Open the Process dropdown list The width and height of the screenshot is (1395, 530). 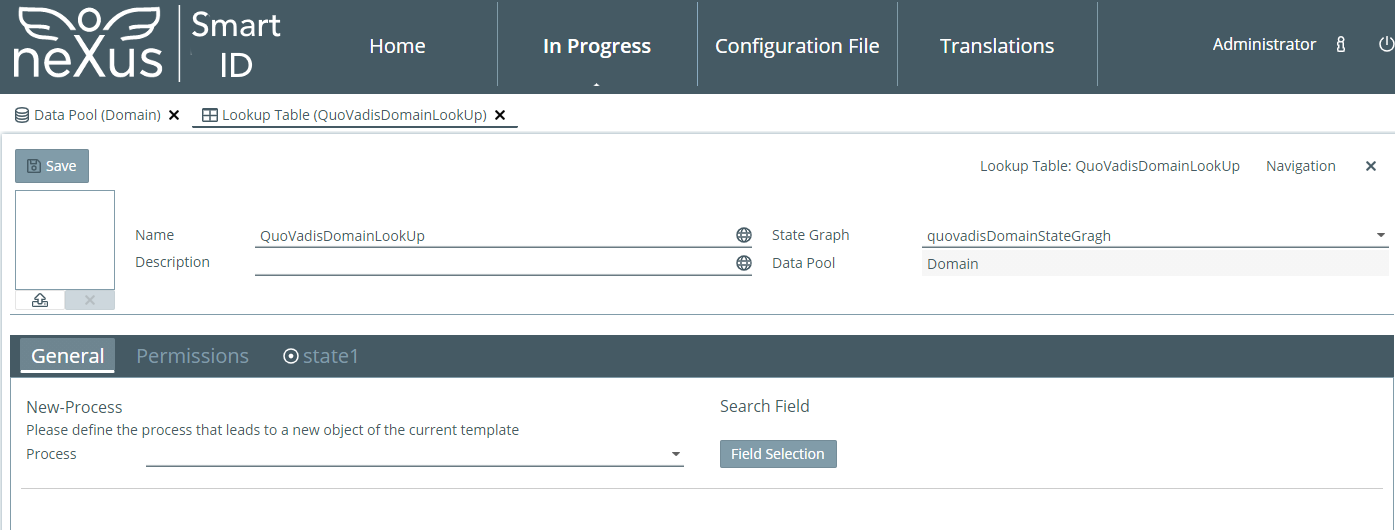(x=676, y=455)
